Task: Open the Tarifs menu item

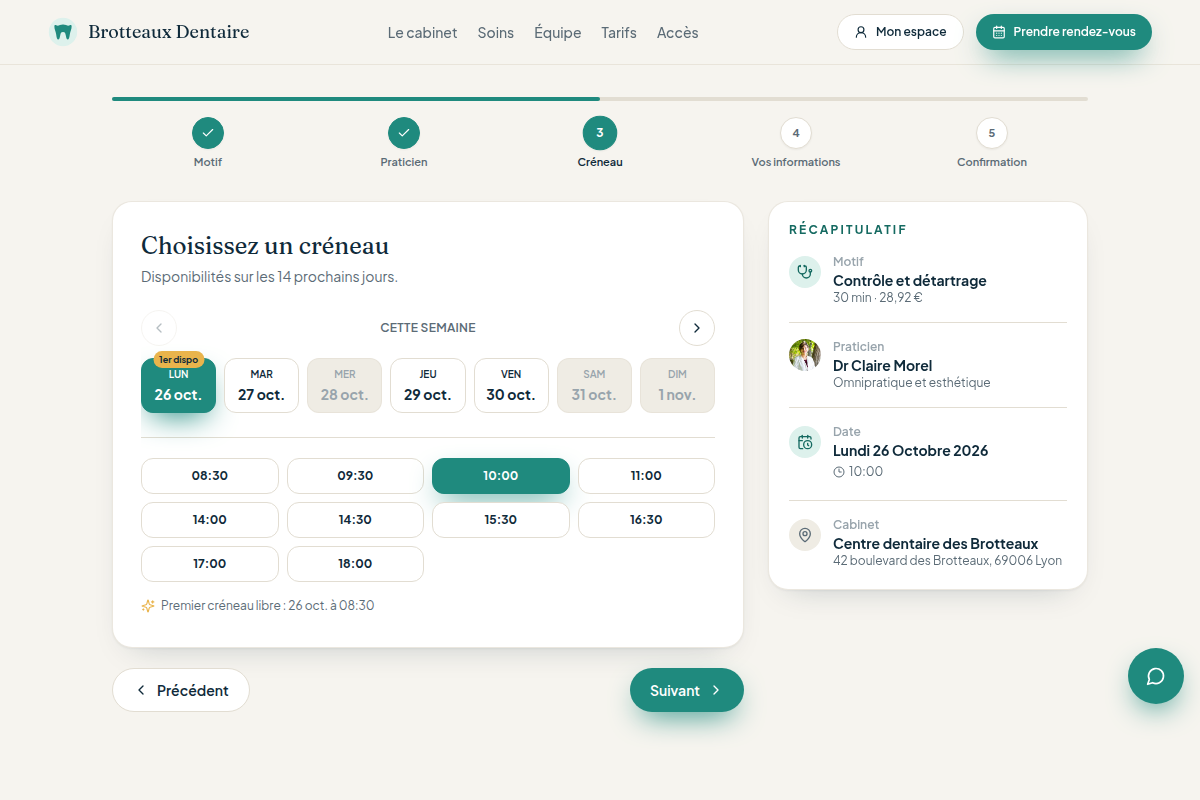Action: click(x=619, y=32)
